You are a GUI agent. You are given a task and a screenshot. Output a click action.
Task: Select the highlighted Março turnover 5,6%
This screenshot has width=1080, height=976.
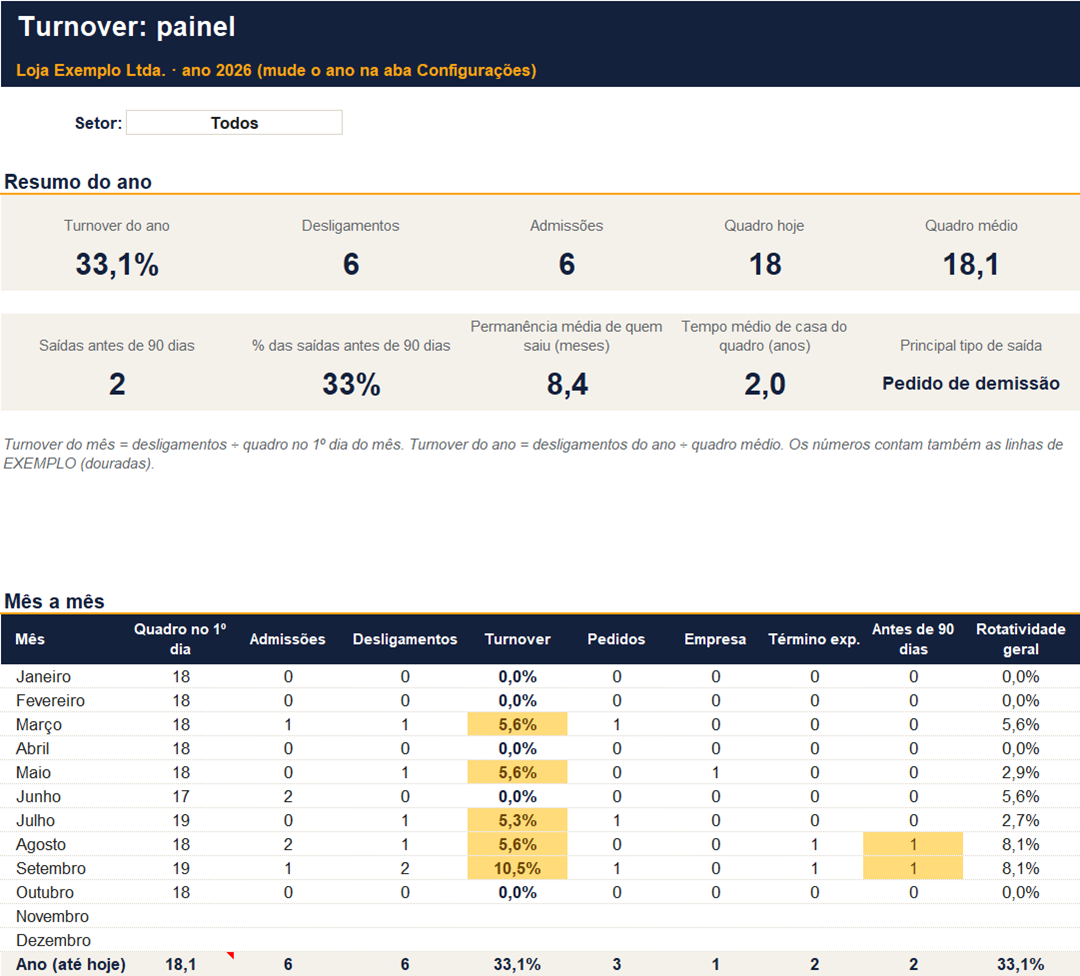coord(517,725)
